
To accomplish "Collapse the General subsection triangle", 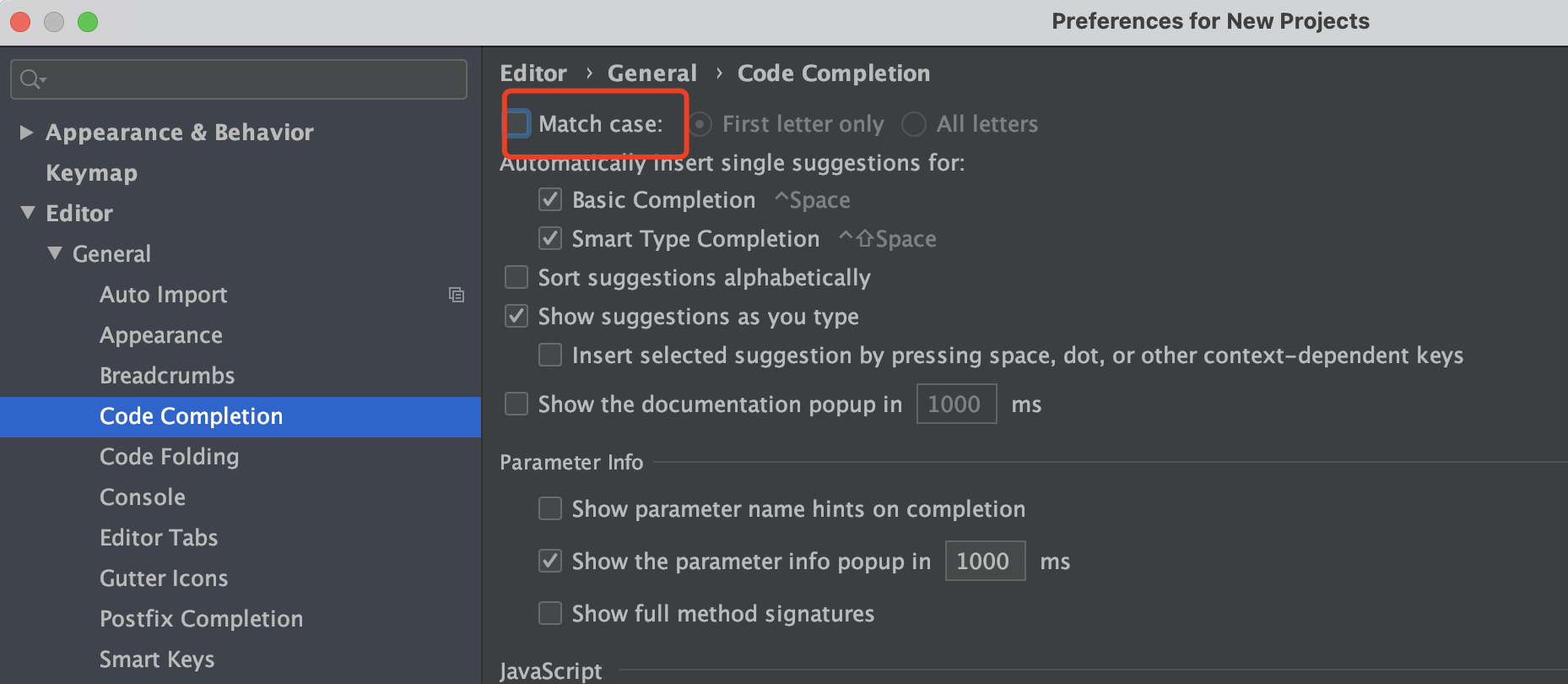I will point(54,252).
